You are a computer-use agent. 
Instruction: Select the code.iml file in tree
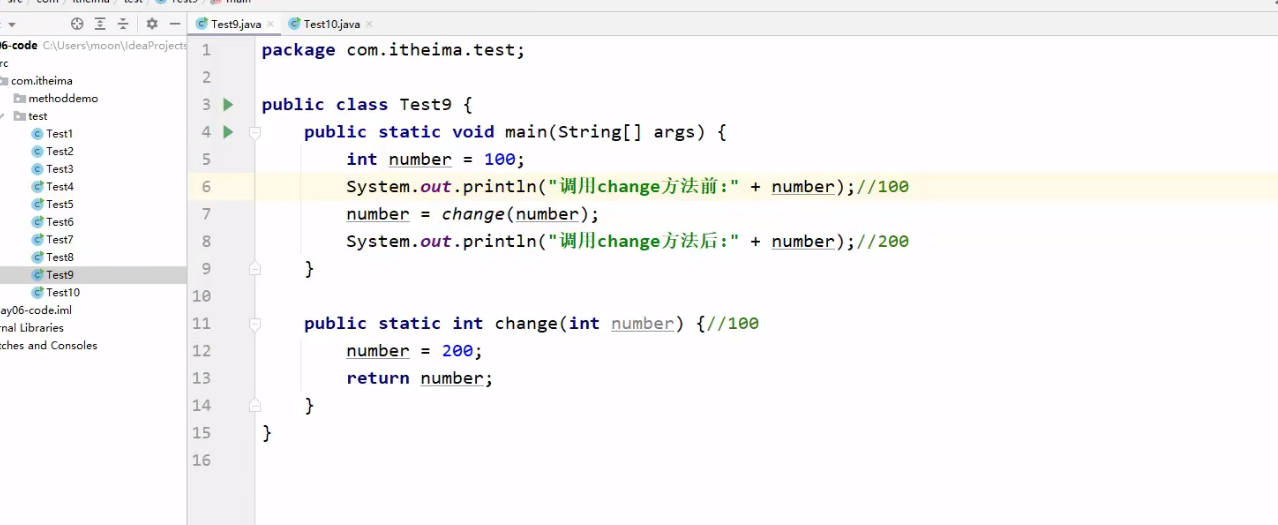pyautogui.click(x=36, y=310)
